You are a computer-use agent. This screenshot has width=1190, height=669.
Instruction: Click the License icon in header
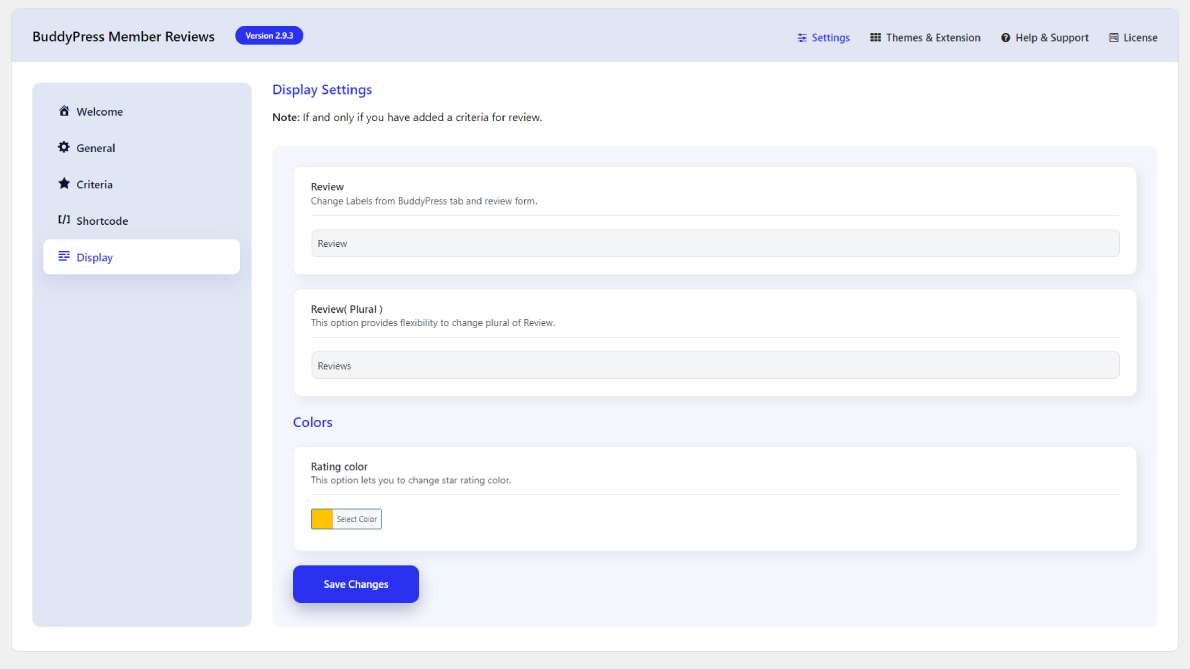point(1113,37)
